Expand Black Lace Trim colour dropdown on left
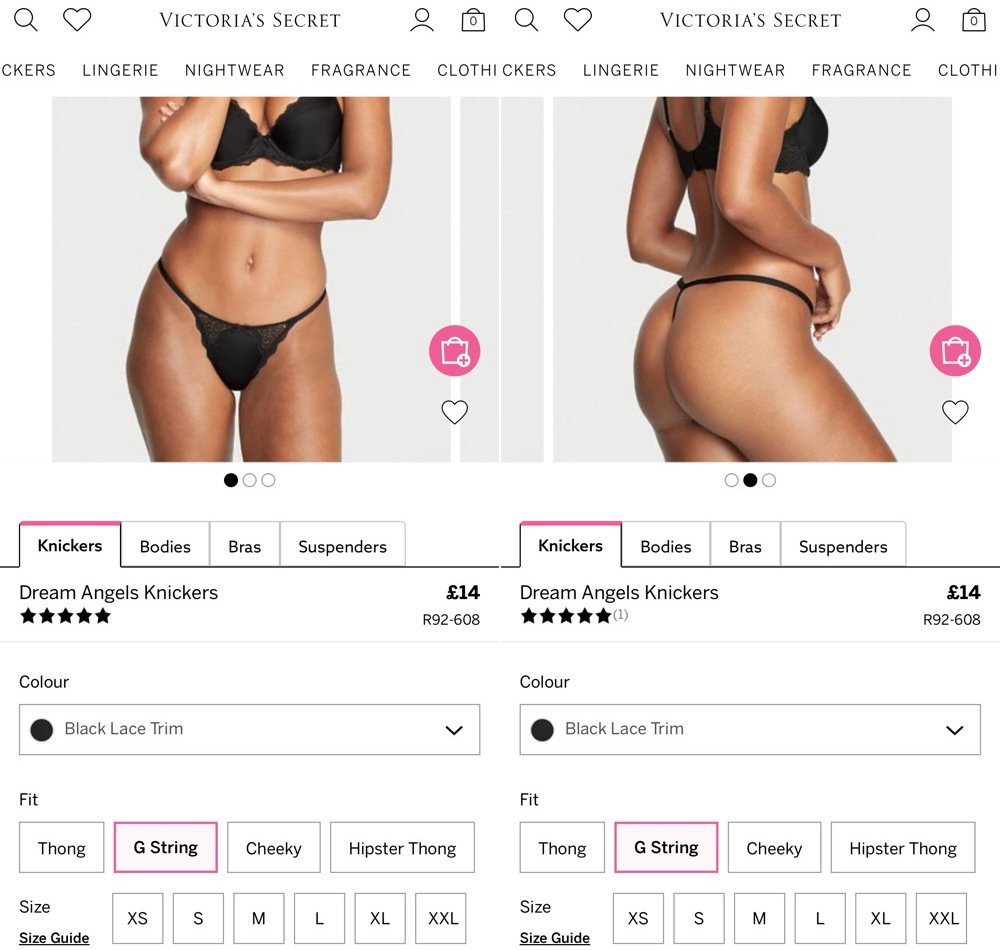Screen dimensions: 1000x950 pyautogui.click(x=249, y=729)
